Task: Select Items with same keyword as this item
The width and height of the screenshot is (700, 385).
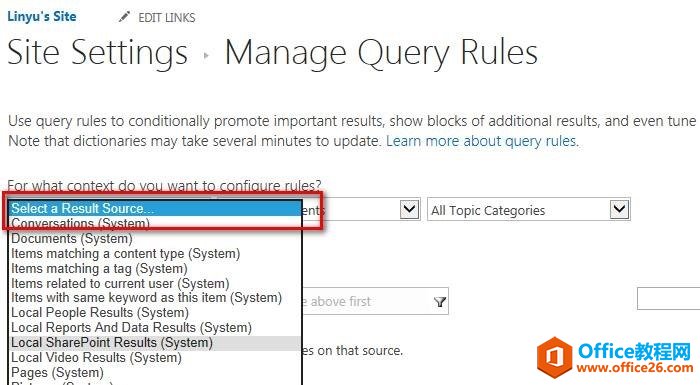Action: click(155, 297)
